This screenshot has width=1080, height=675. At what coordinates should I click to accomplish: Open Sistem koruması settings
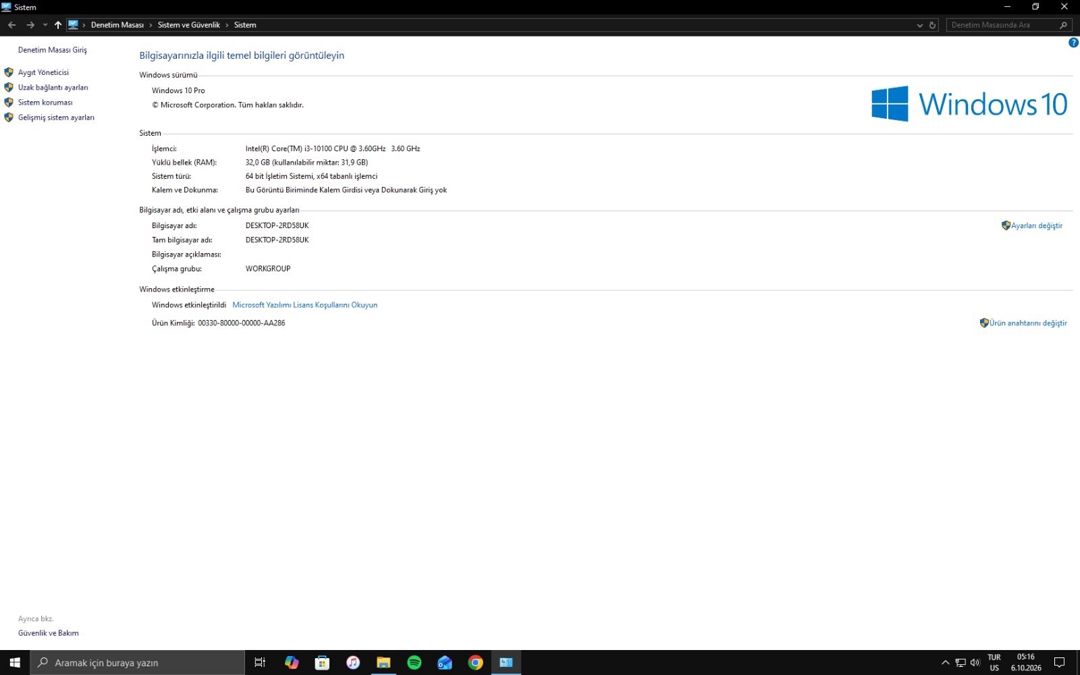point(45,103)
